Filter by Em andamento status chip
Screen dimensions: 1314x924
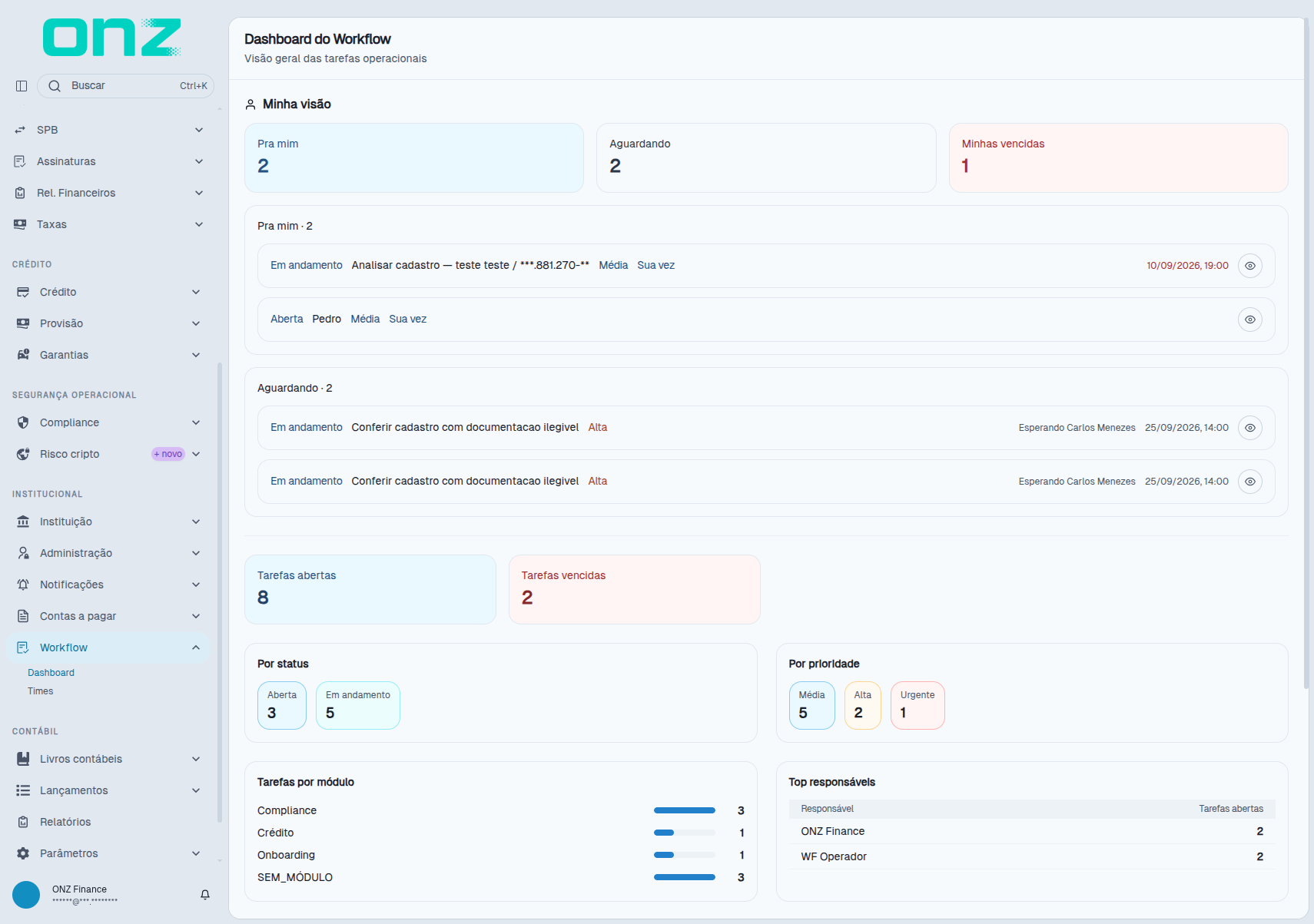358,705
